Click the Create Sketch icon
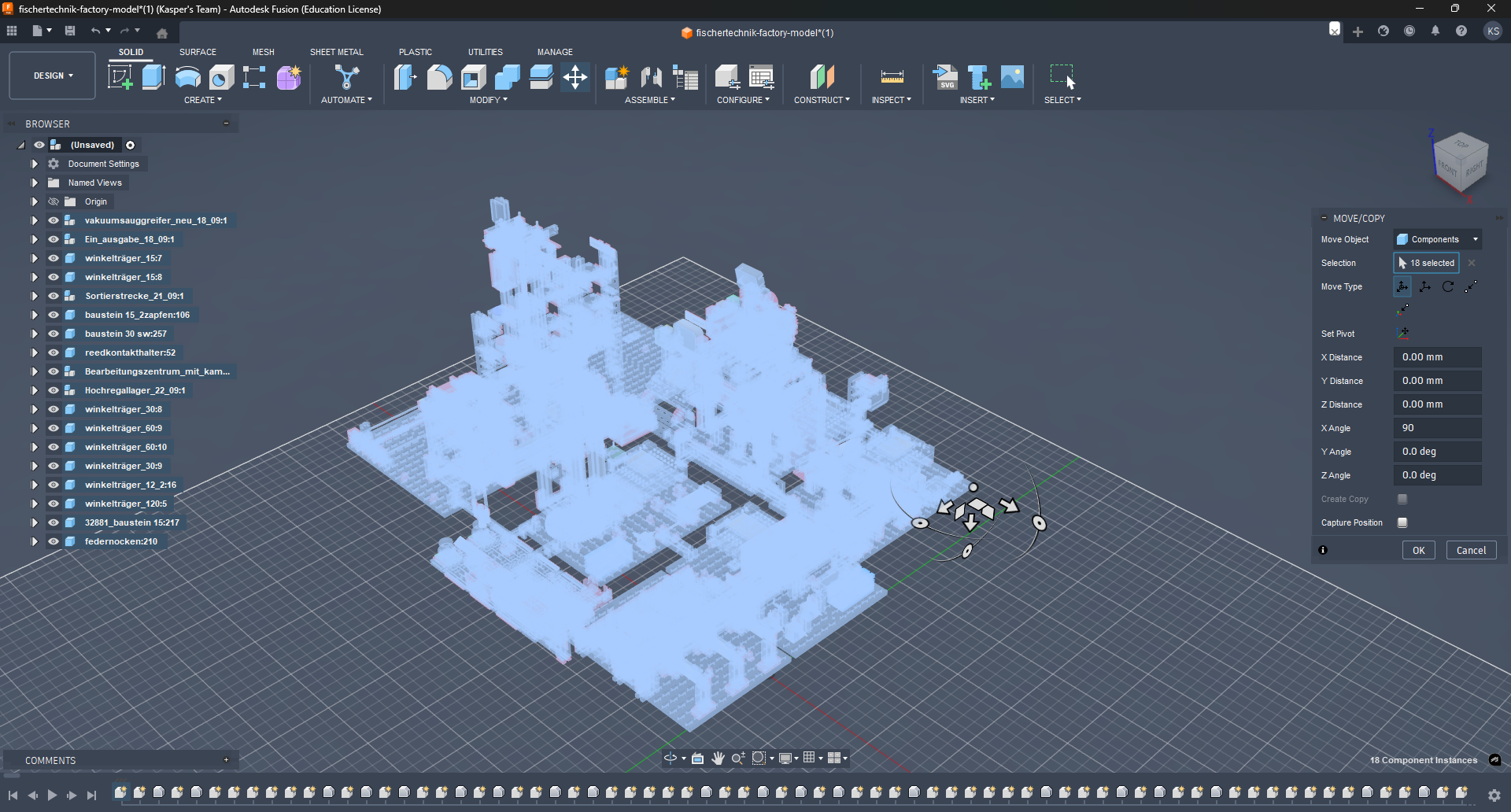 [120, 77]
